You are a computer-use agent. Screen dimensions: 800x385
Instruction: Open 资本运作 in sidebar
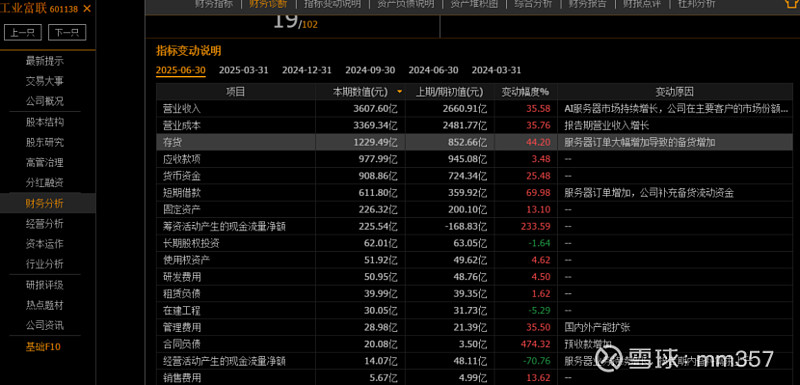click(x=45, y=244)
